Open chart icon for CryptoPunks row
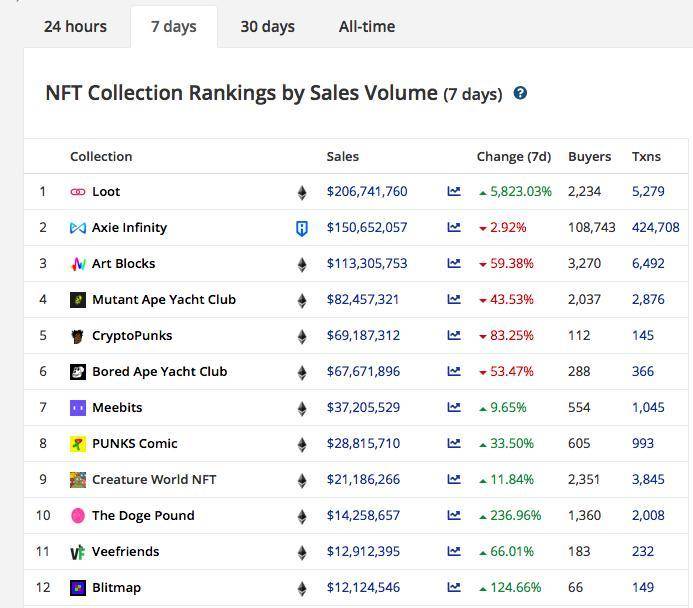 [x=454, y=336]
